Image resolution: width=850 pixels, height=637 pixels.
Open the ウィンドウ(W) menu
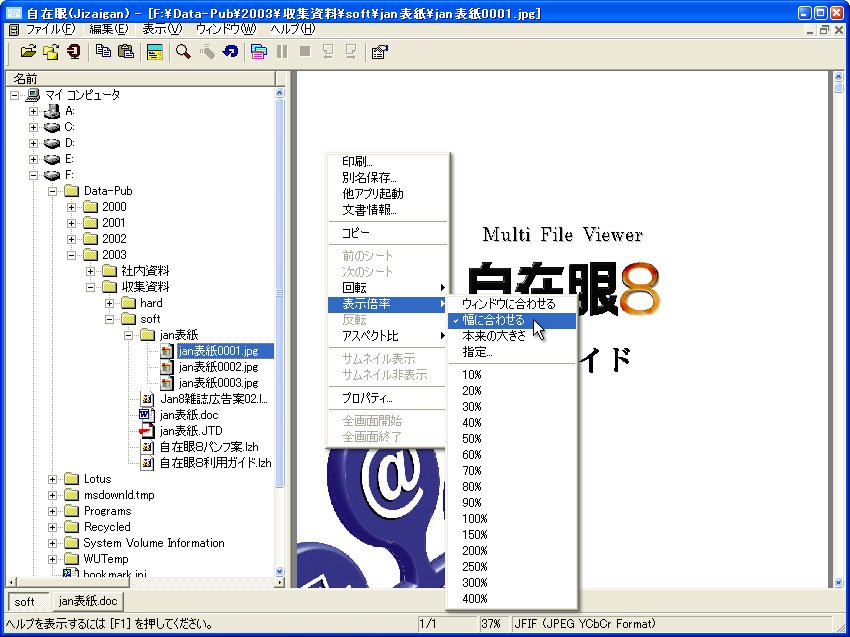tap(226, 29)
